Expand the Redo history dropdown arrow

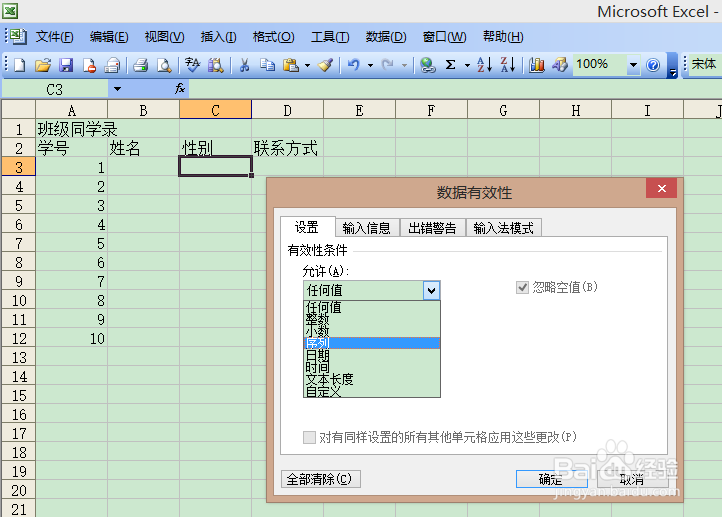pyautogui.click(x=404, y=65)
